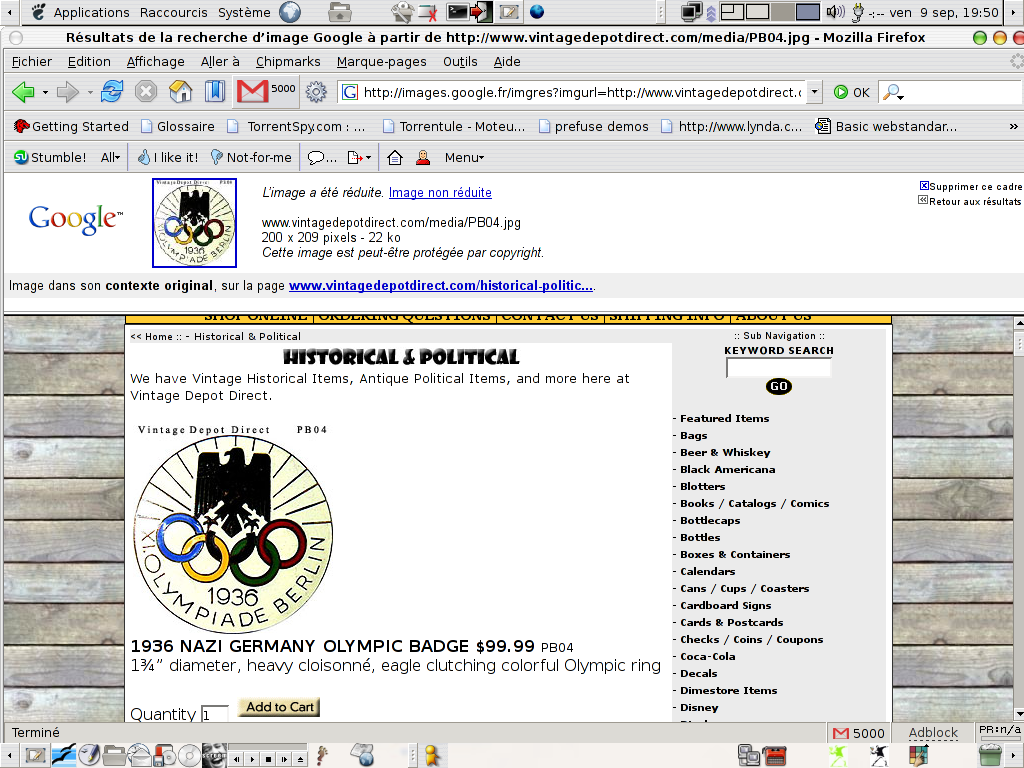Click Retour aux résultats link
Screen dimensions: 1024x768
point(970,201)
